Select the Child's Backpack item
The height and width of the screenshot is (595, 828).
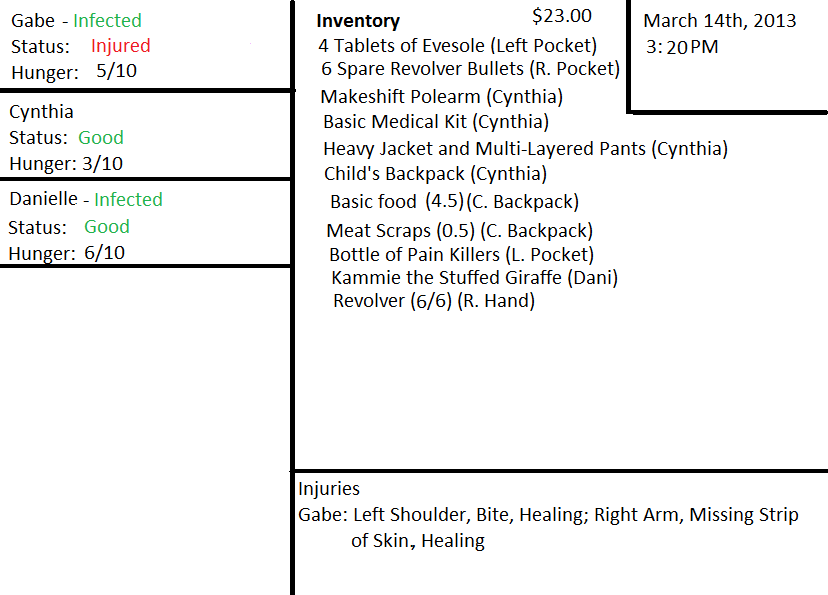coord(435,174)
